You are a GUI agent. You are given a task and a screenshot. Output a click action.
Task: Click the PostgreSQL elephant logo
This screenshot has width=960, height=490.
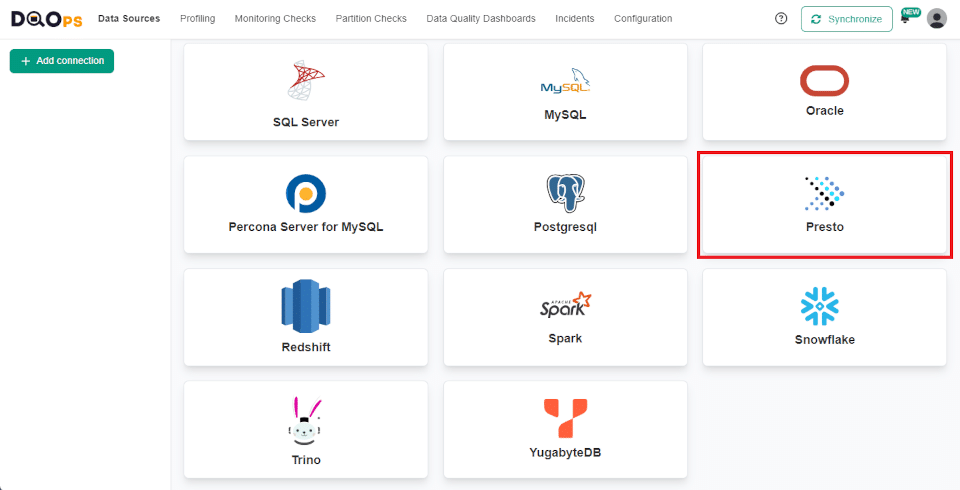click(x=565, y=193)
